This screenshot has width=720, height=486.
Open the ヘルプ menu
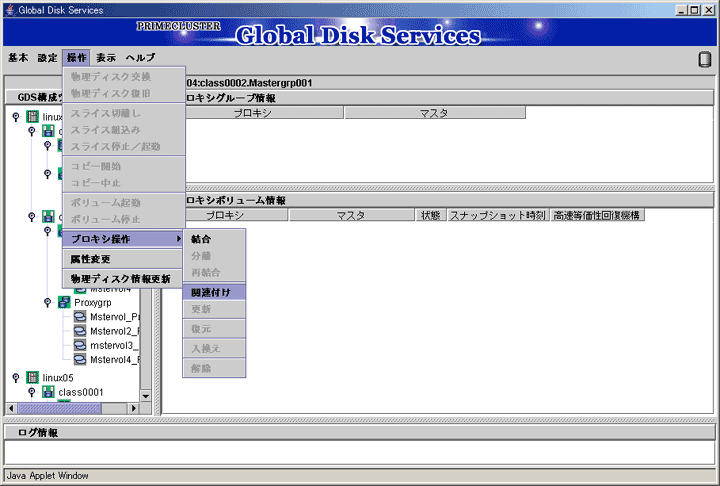(141, 58)
